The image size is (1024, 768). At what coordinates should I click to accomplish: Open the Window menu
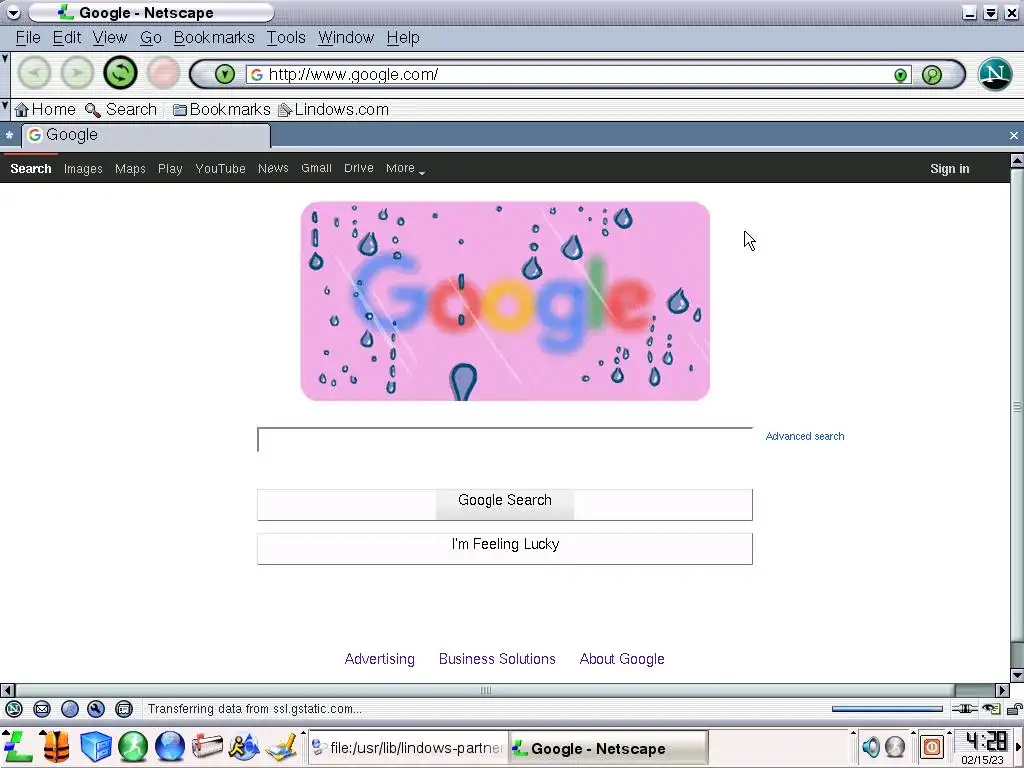[346, 38]
